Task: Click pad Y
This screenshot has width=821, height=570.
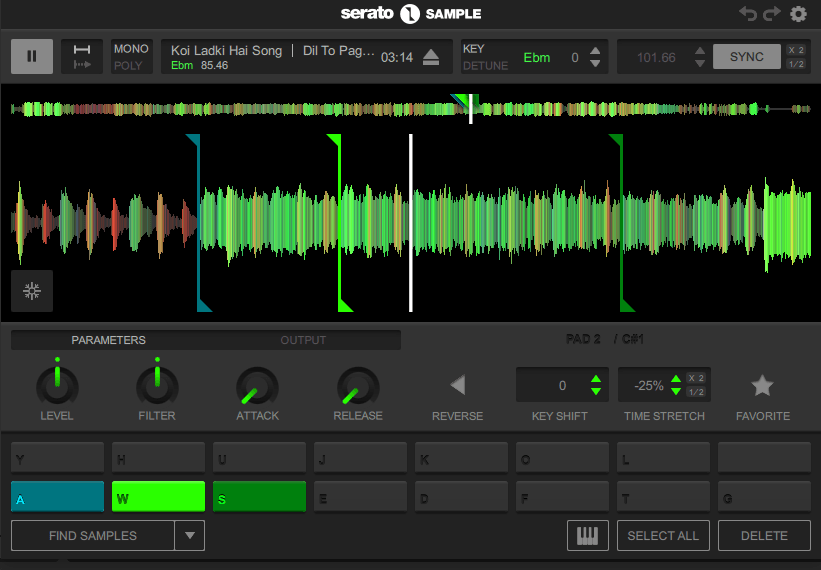Action: [58, 457]
